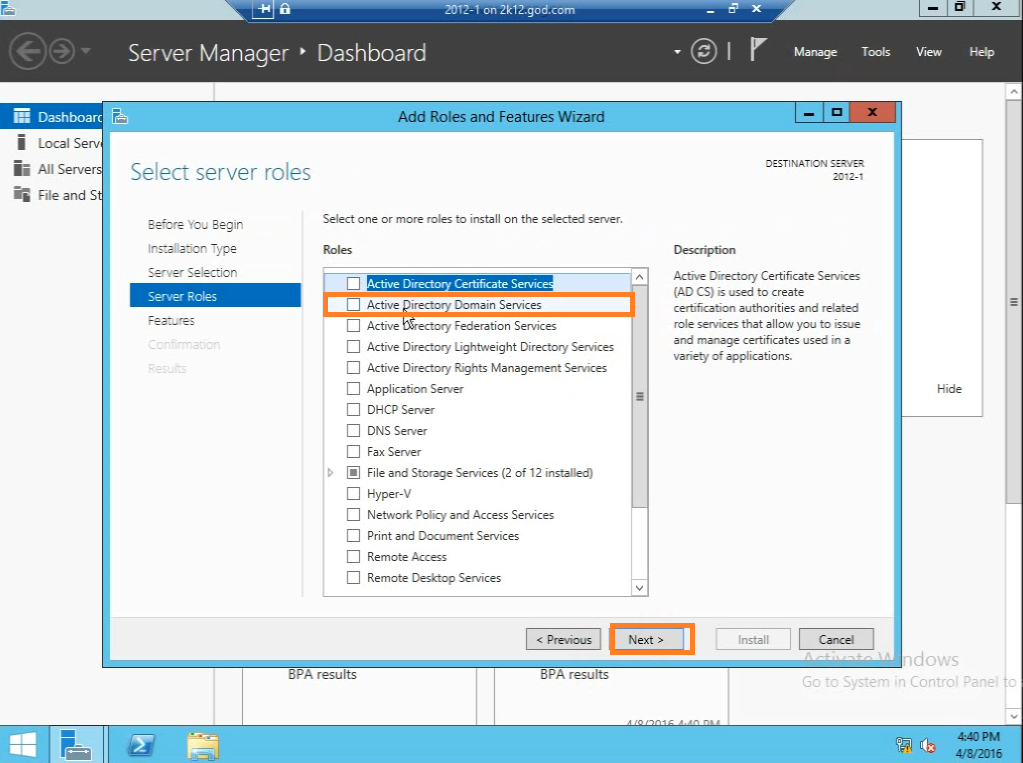Open the View menu
Screen dimensions: 1023x763
929,52
